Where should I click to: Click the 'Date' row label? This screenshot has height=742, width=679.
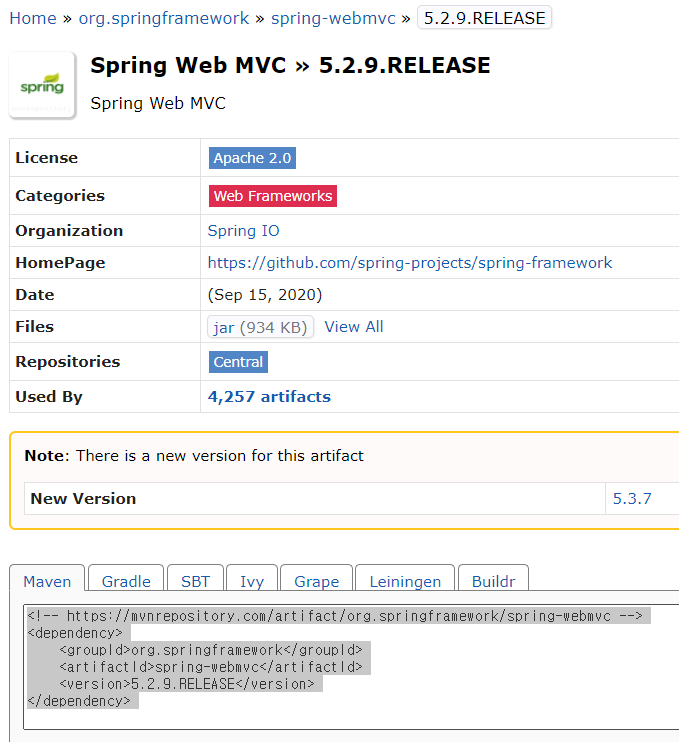[x=35, y=295]
